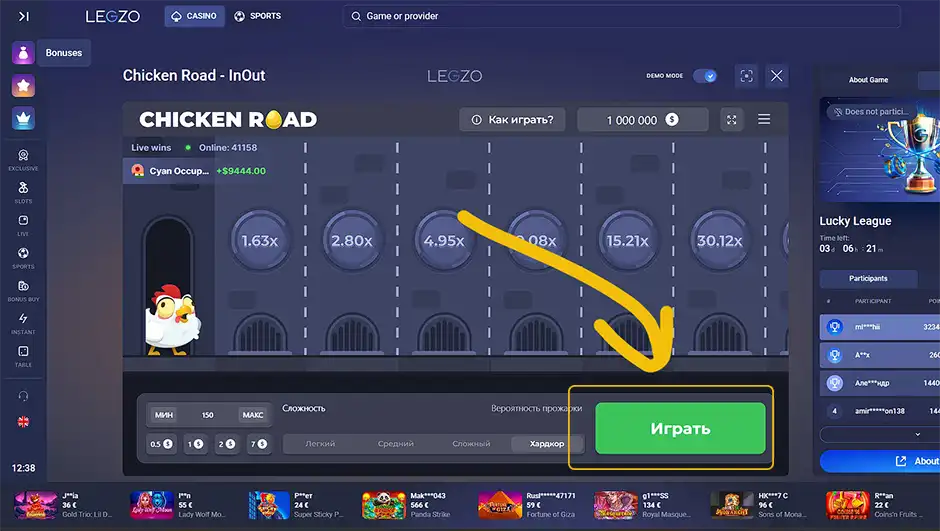Switch to the Casino tab
The image size is (940, 531).
(194, 16)
